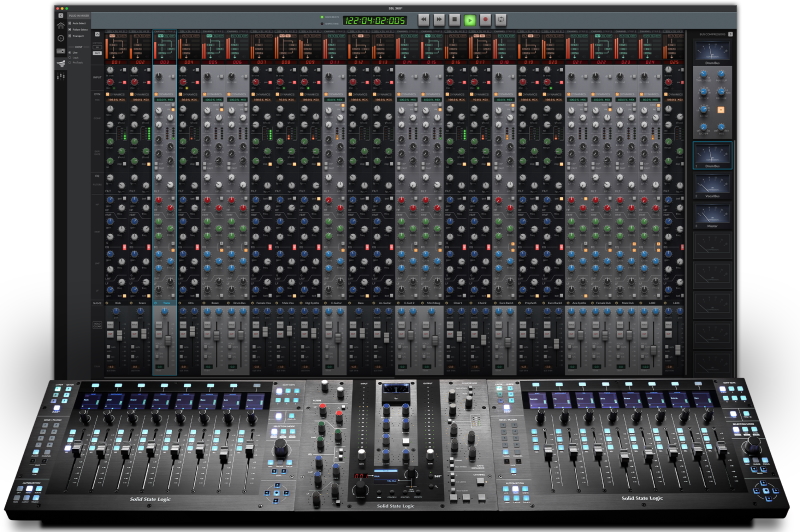The width and height of the screenshot is (800, 532).
Task: Solo the Bass channel
Action: pos(353,323)
